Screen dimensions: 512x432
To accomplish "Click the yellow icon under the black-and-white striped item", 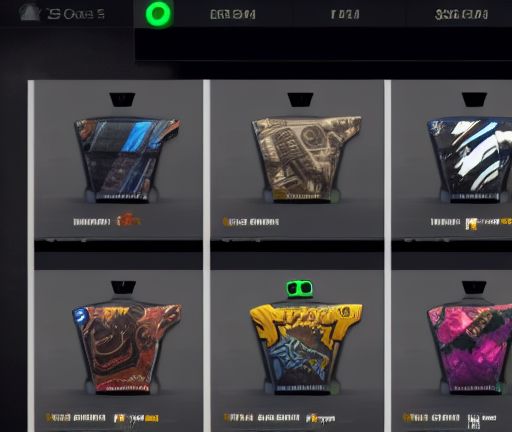I will click(x=471, y=224).
